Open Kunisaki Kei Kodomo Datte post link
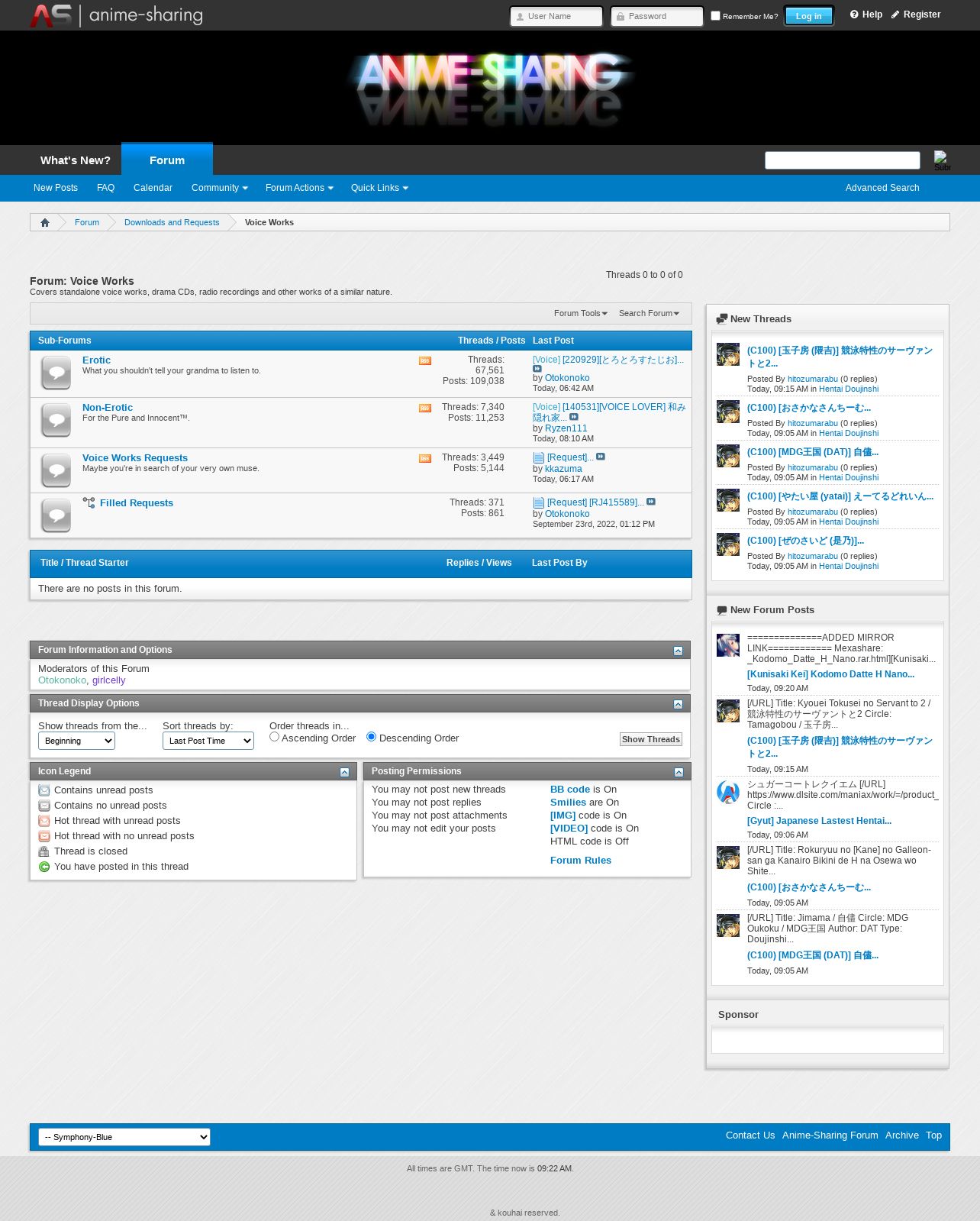The height and width of the screenshot is (1221, 980). click(830, 674)
